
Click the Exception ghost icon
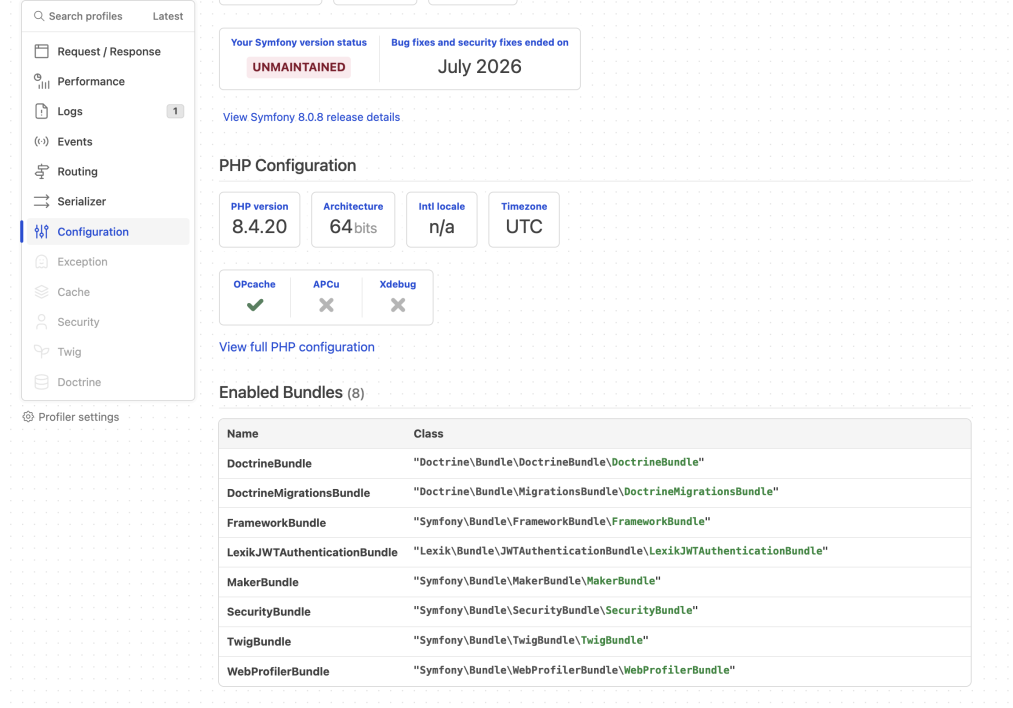click(x=41, y=262)
